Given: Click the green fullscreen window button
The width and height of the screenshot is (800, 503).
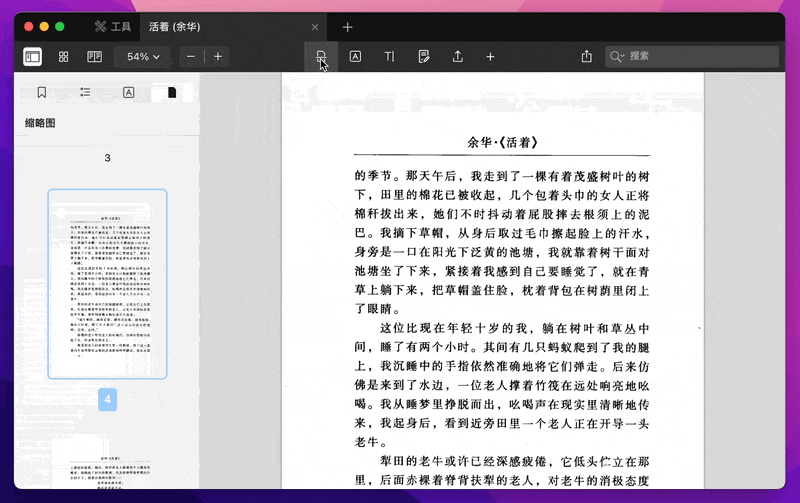Looking at the screenshot, I should tap(60, 27).
